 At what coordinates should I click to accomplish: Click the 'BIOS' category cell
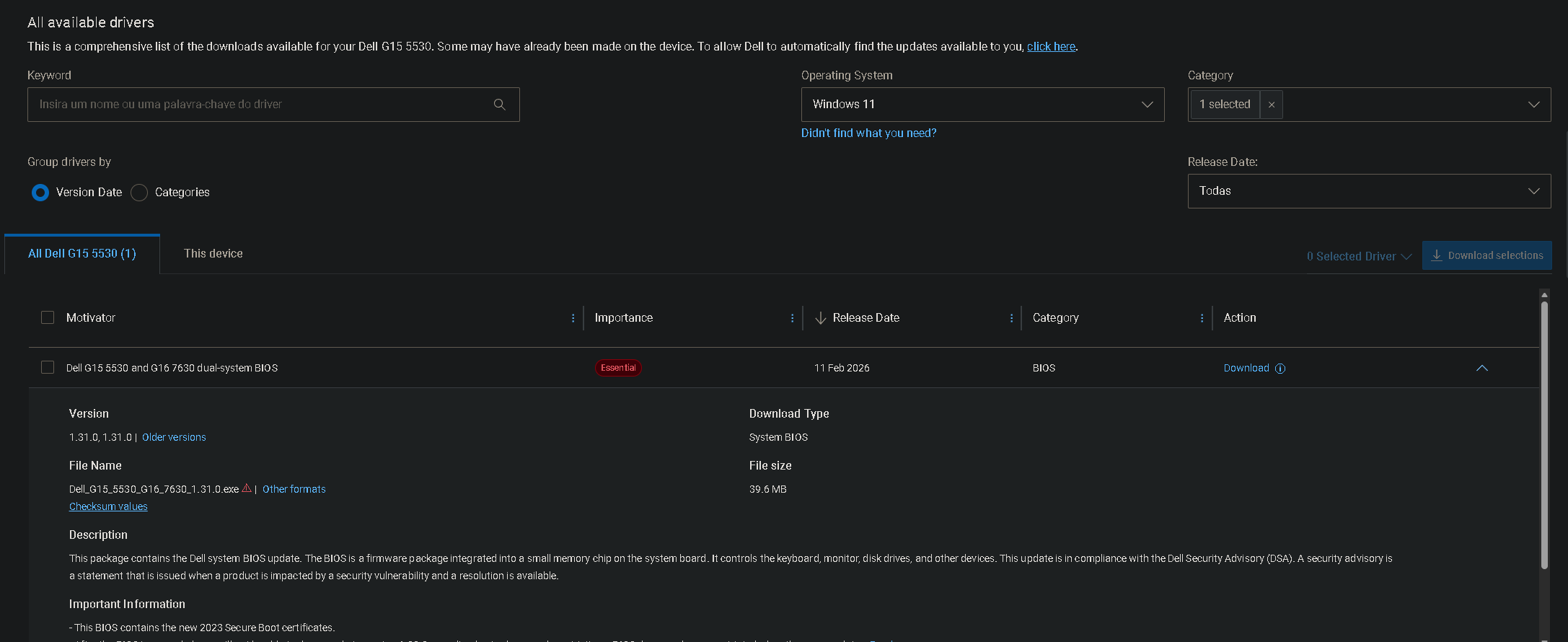(x=1044, y=368)
